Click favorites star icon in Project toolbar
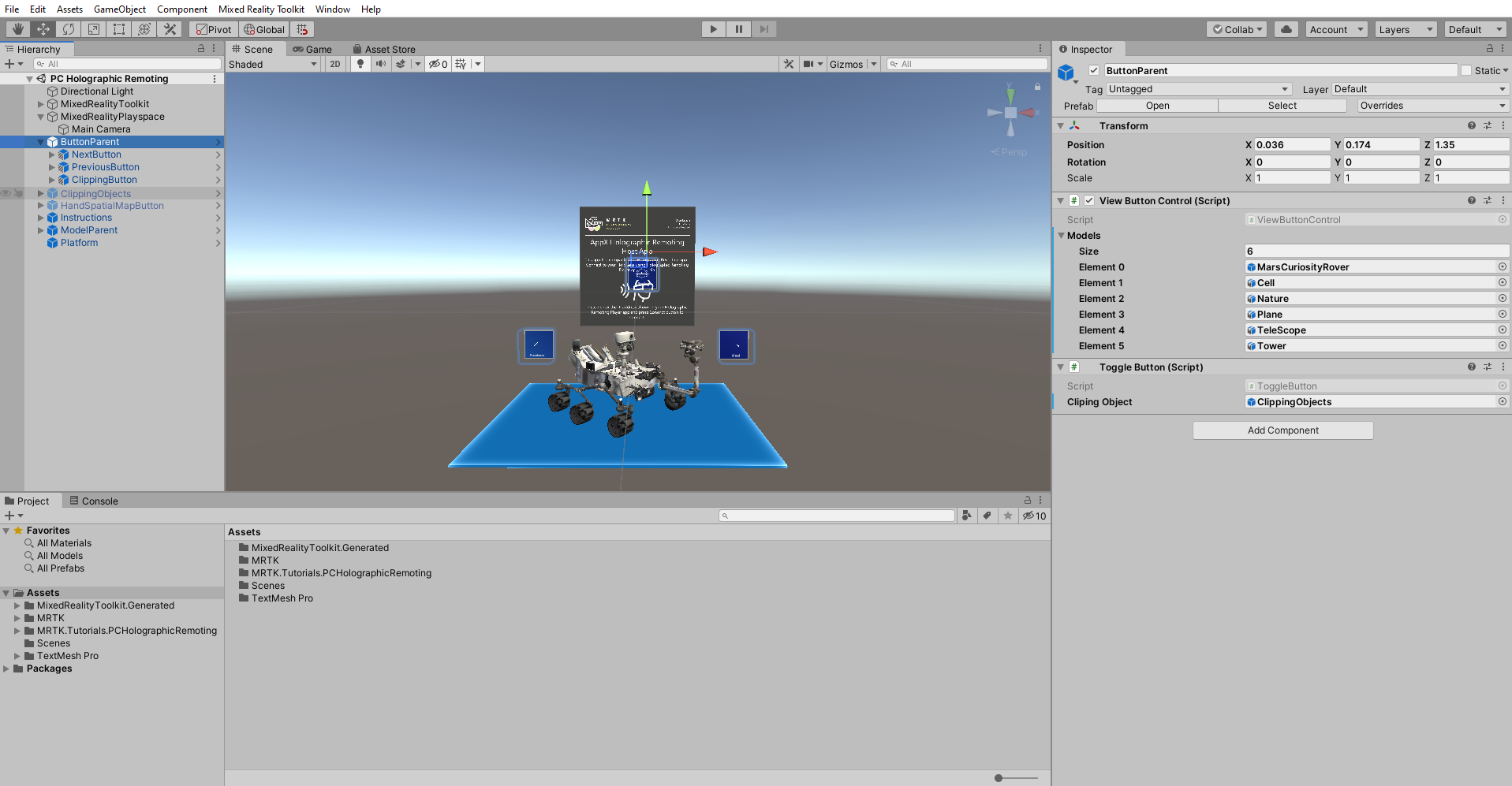 (x=1008, y=516)
